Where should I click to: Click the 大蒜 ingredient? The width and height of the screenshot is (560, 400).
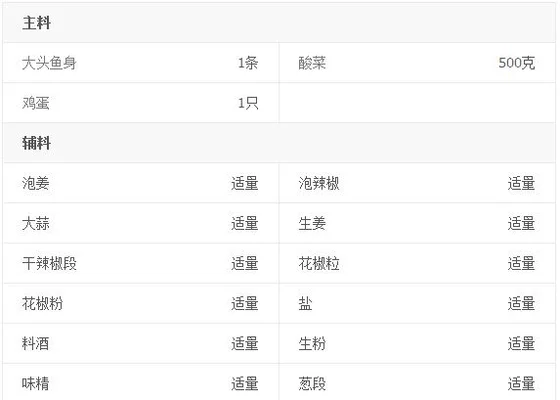click(36, 224)
